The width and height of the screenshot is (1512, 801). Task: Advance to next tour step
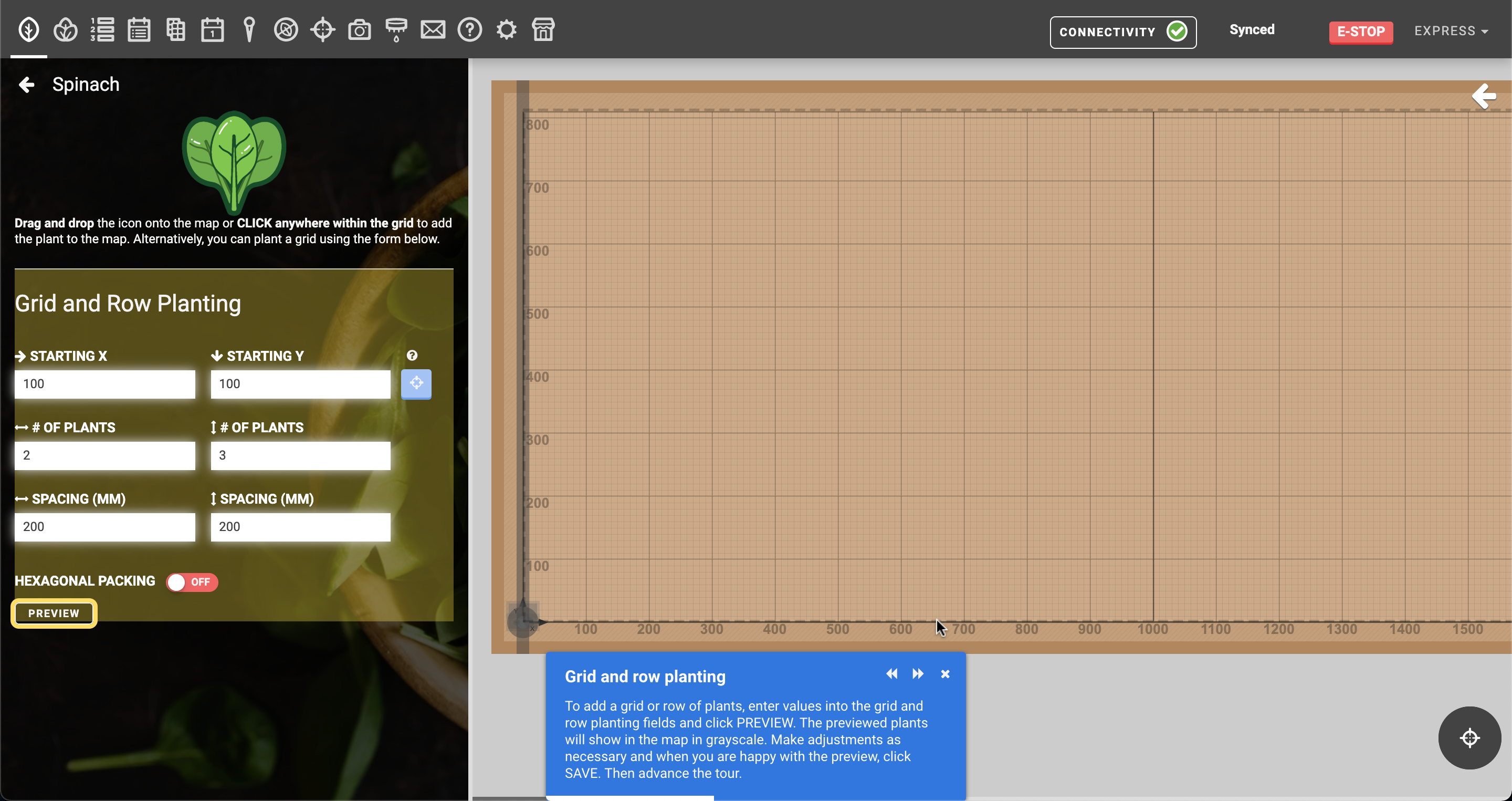coord(918,673)
